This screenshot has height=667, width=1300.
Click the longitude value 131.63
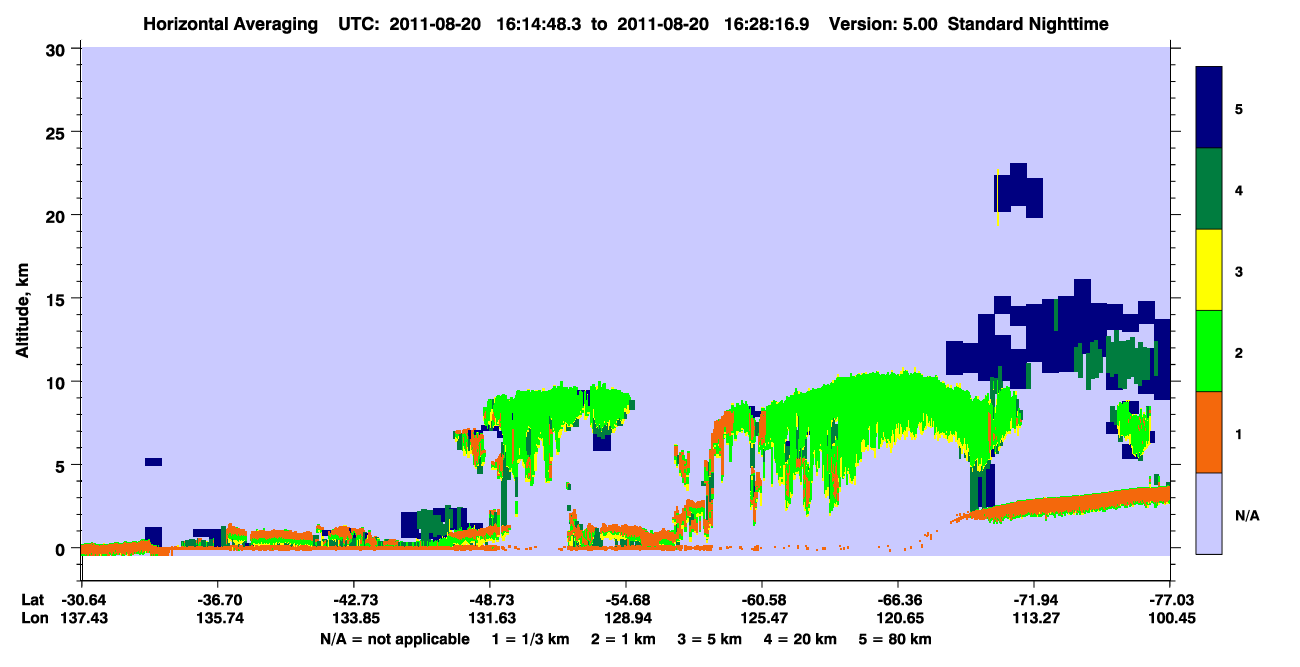[490, 619]
